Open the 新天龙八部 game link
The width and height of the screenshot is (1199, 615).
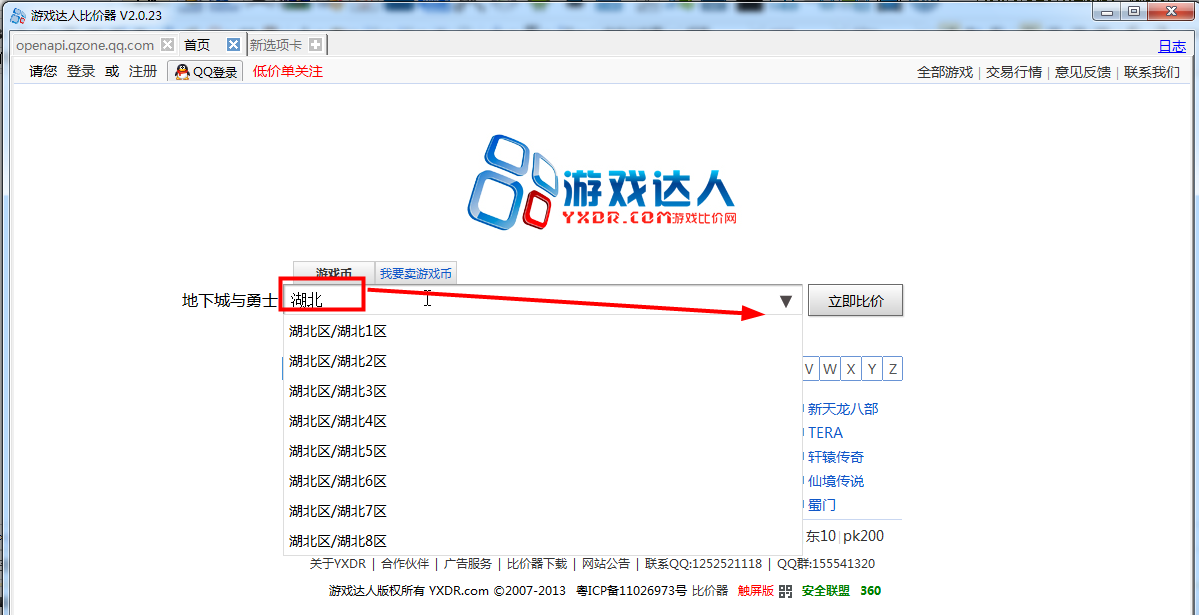(843, 408)
